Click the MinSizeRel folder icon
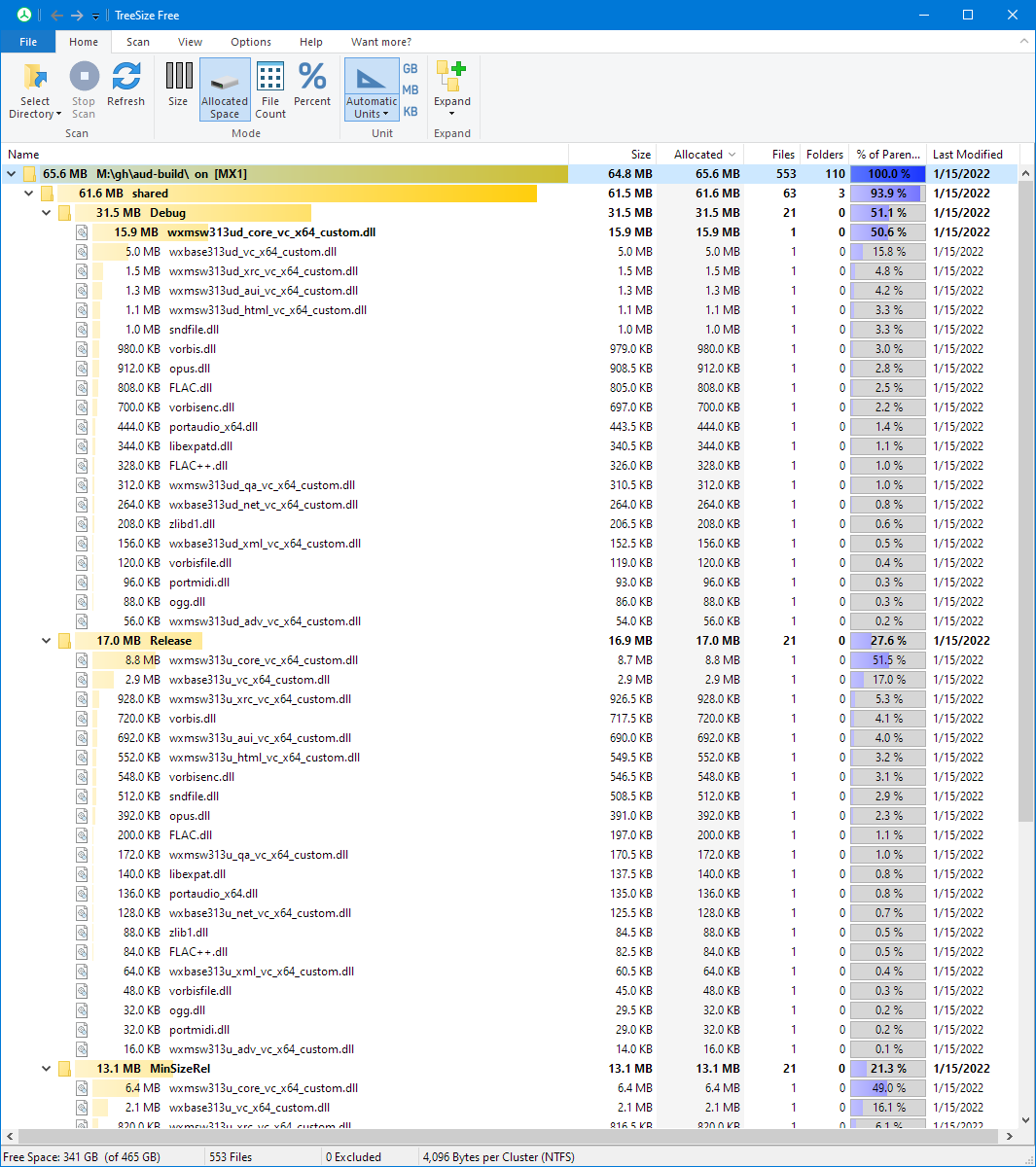This screenshot has width=1036, height=1167. (64, 1069)
